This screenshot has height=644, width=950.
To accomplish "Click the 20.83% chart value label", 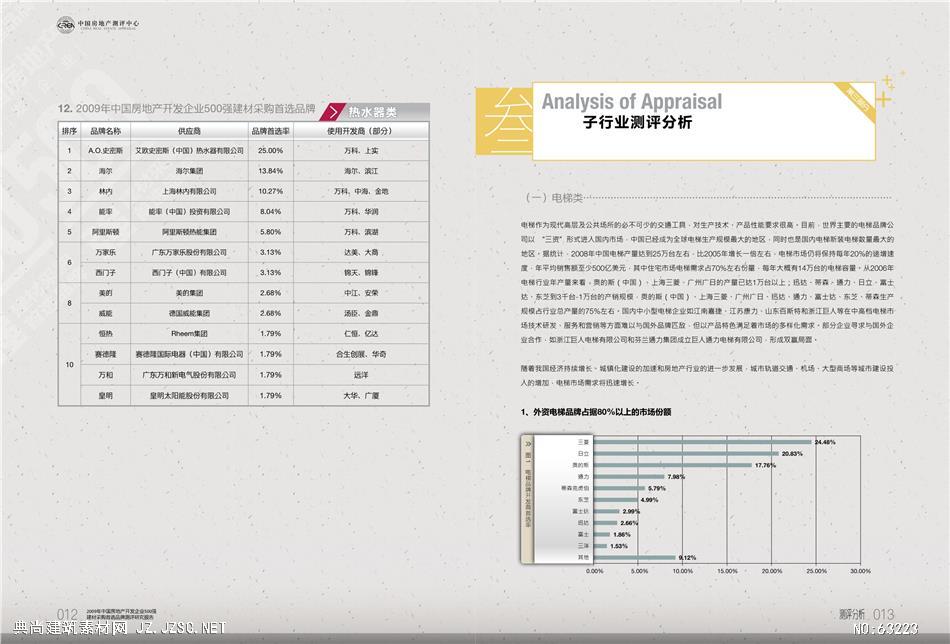I will (792, 454).
